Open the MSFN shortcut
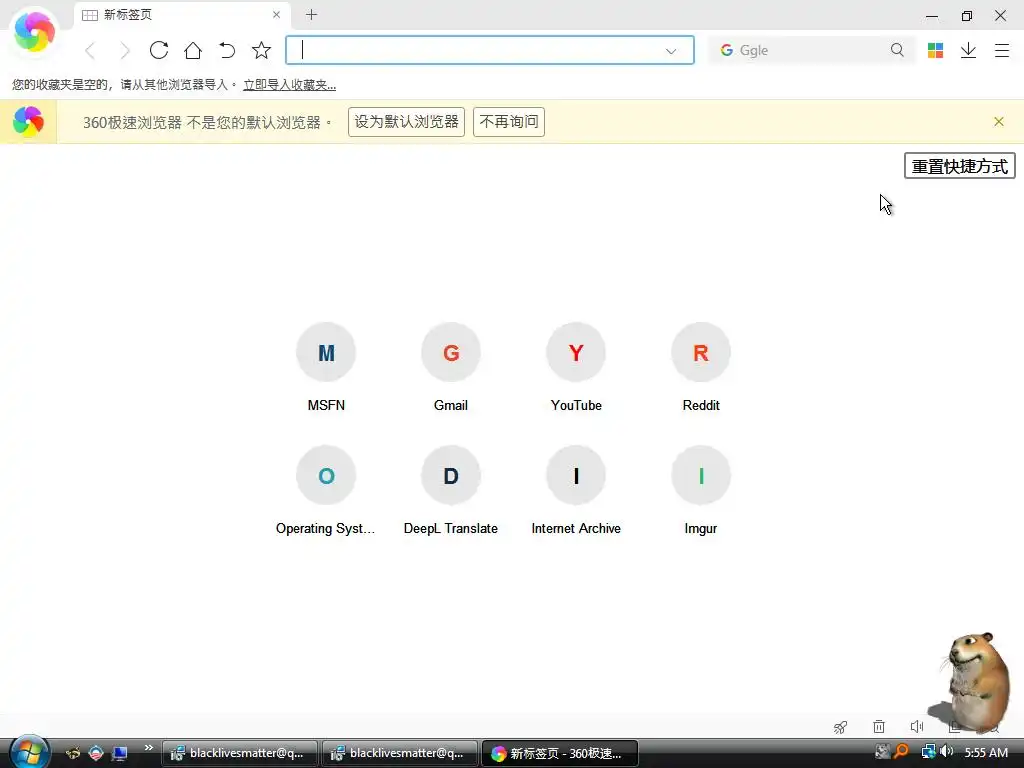The width and height of the screenshot is (1024, 768). point(326,367)
